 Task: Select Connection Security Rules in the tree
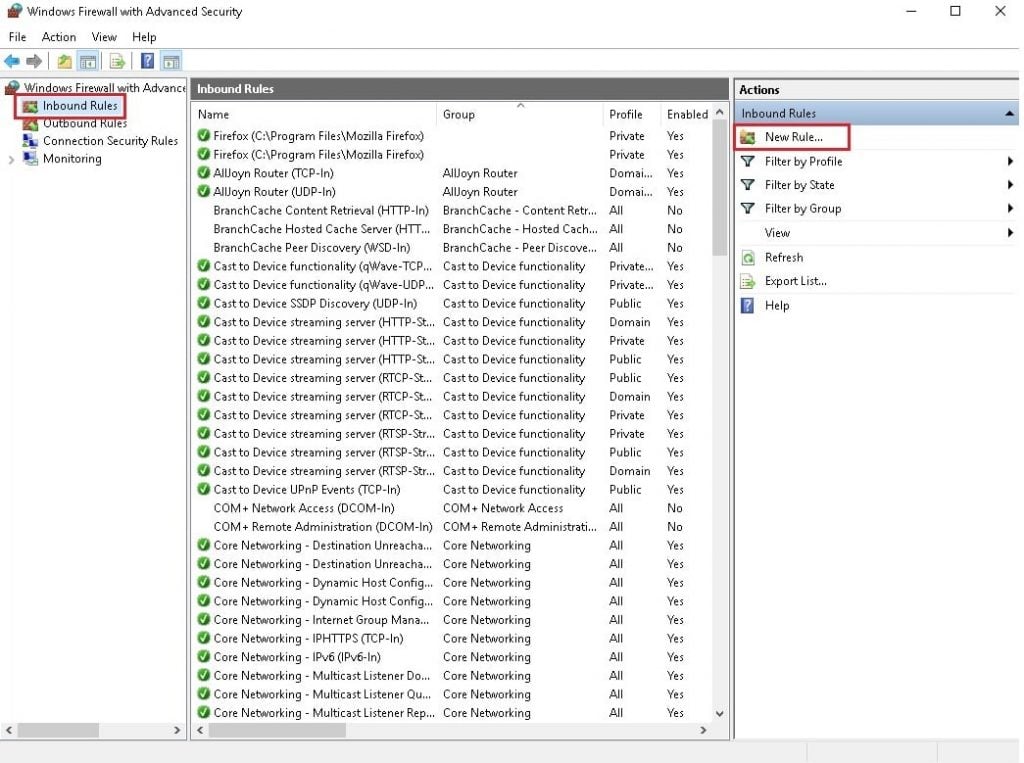point(110,140)
